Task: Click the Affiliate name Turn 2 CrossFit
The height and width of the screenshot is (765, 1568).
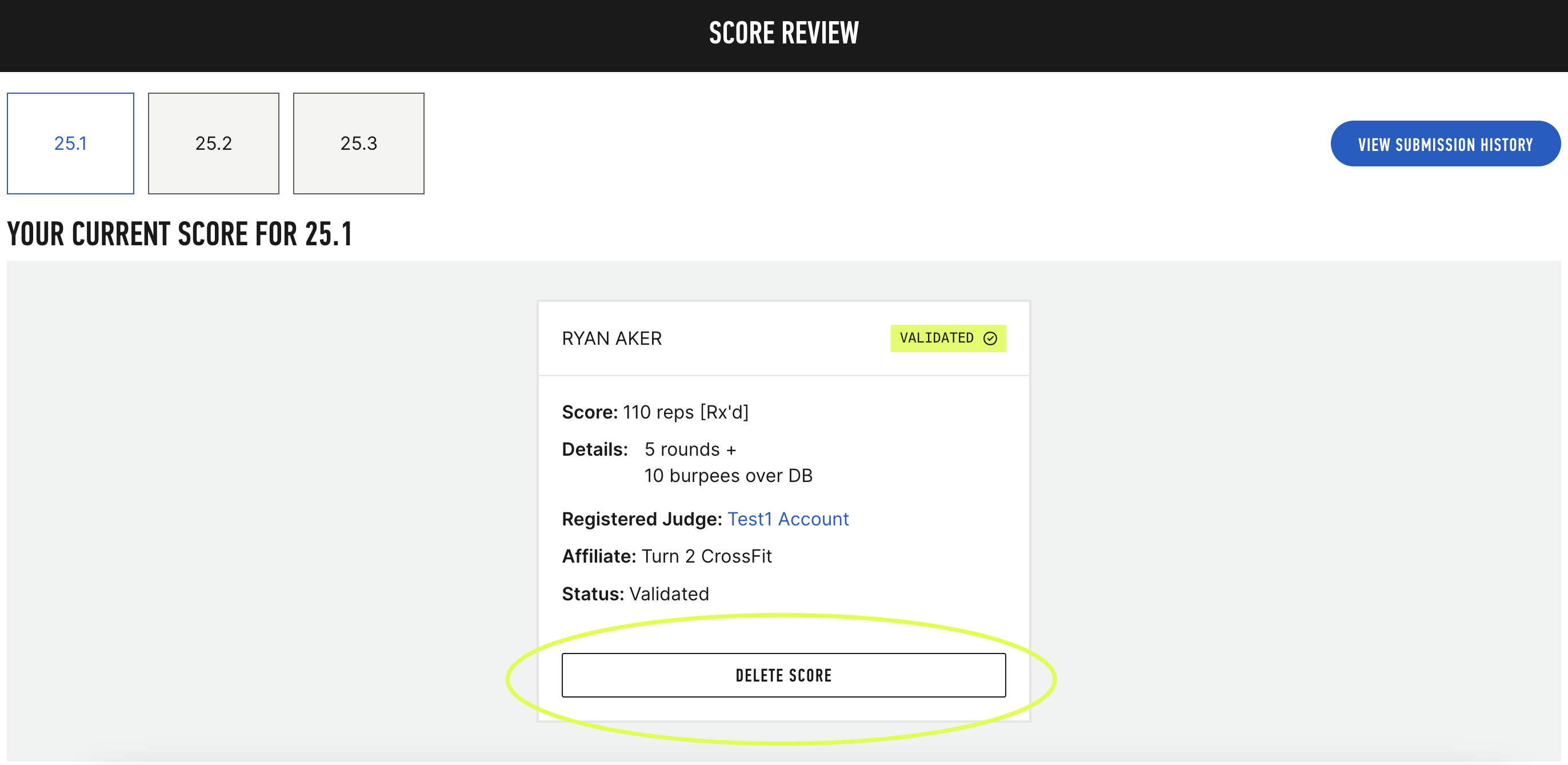Action: 707,556
